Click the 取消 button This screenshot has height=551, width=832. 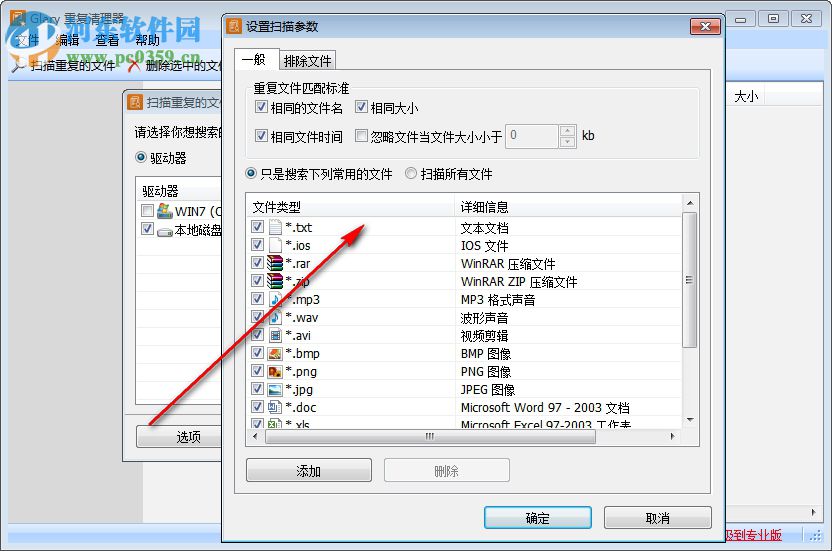coord(657,518)
